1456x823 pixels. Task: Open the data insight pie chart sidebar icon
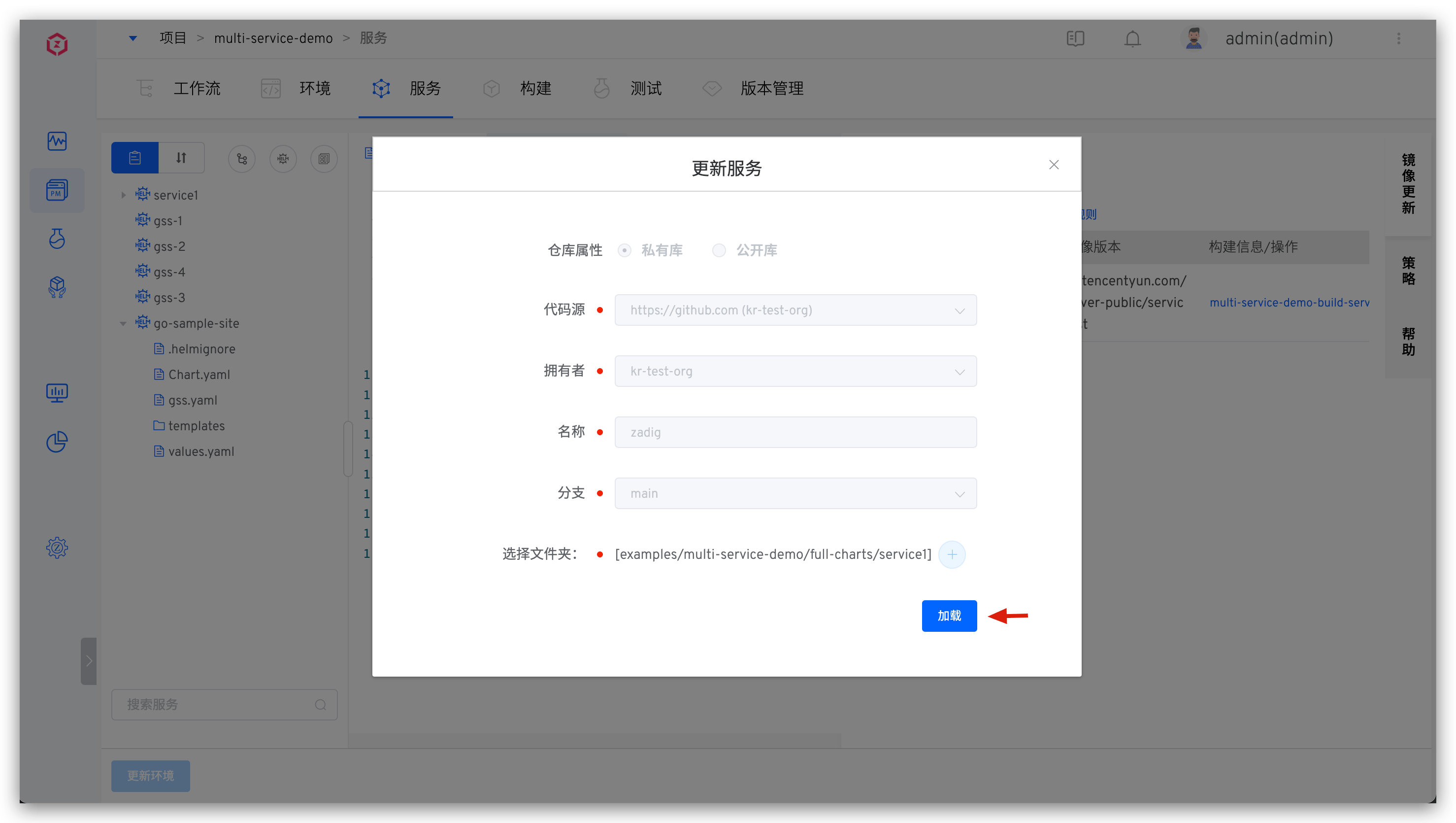tap(57, 442)
